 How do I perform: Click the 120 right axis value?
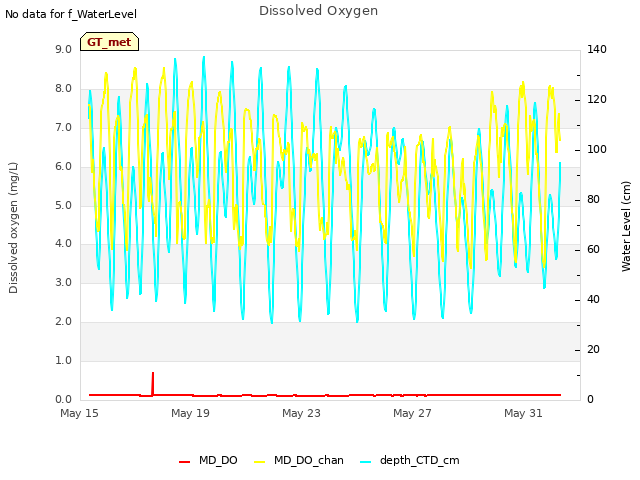pos(597,100)
